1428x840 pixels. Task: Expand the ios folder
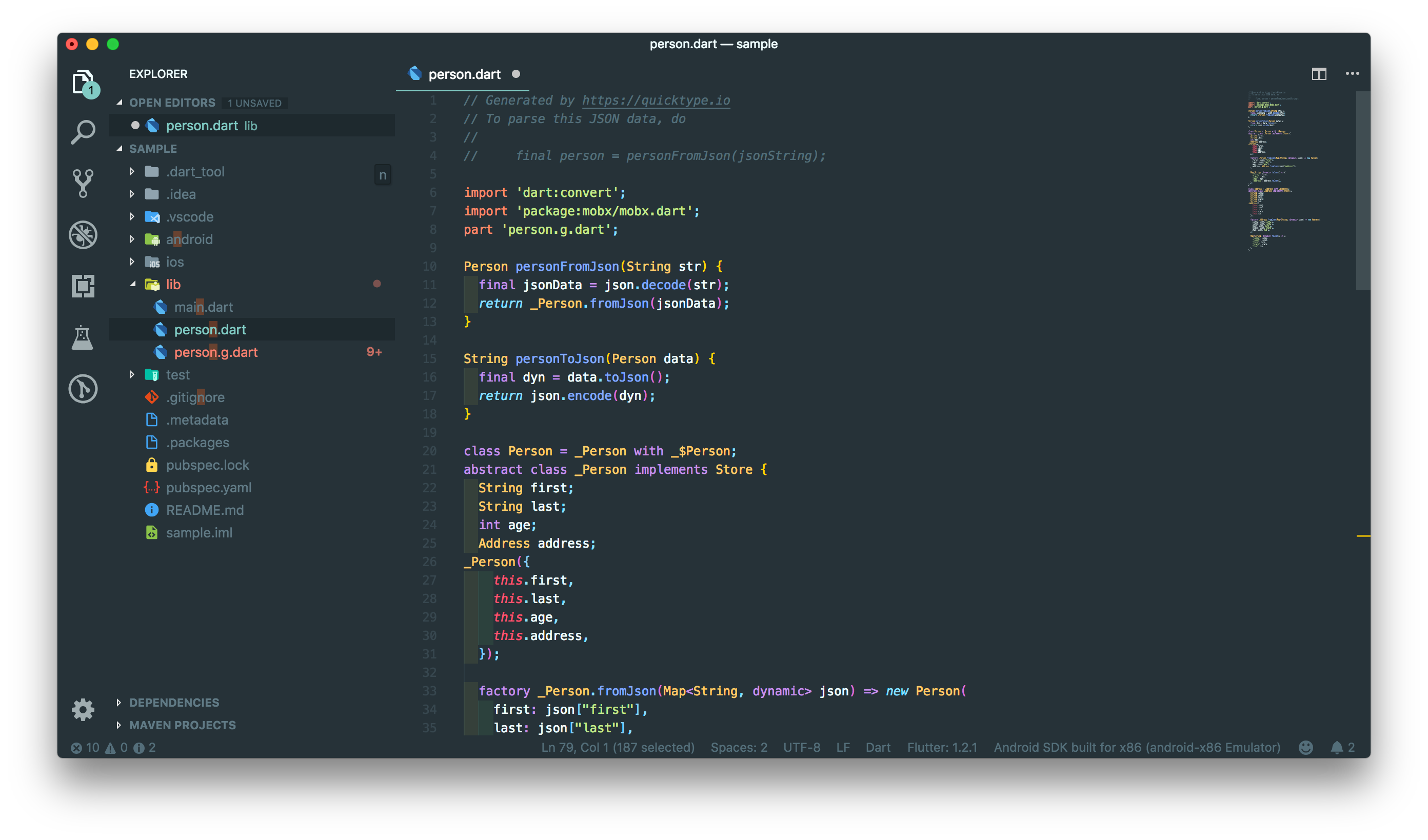pos(132,262)
